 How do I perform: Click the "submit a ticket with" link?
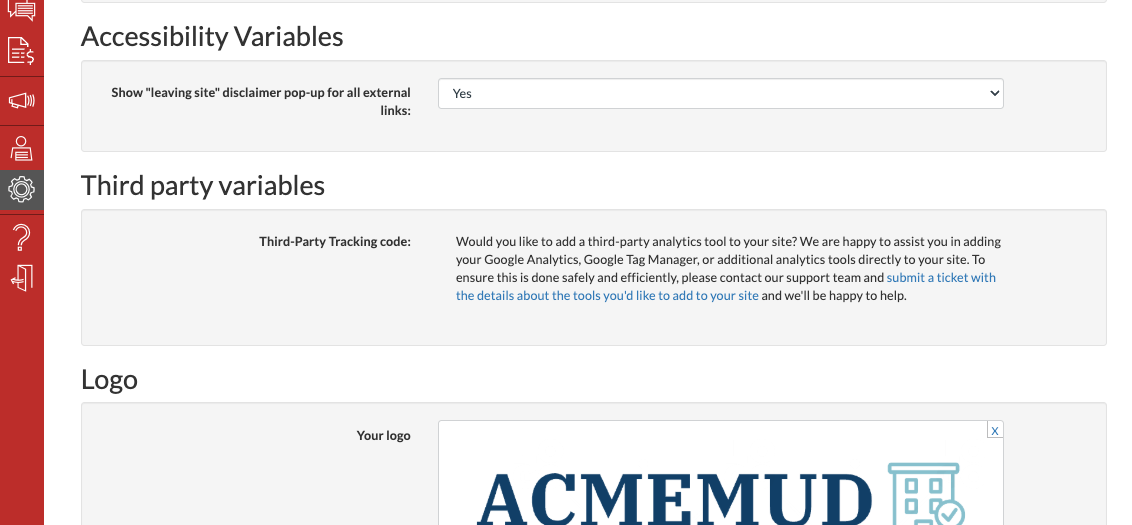[941, 277]
